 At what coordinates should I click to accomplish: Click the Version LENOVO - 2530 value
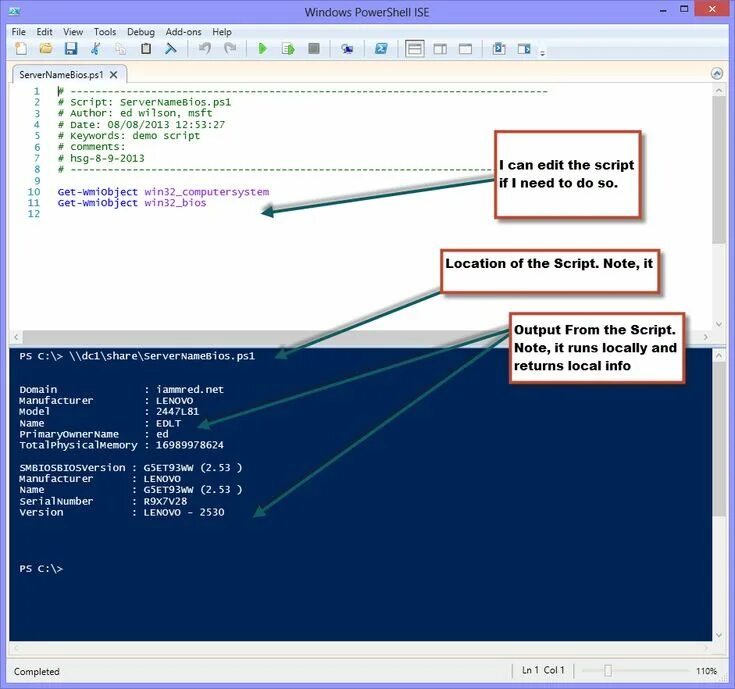coord(184,512)
